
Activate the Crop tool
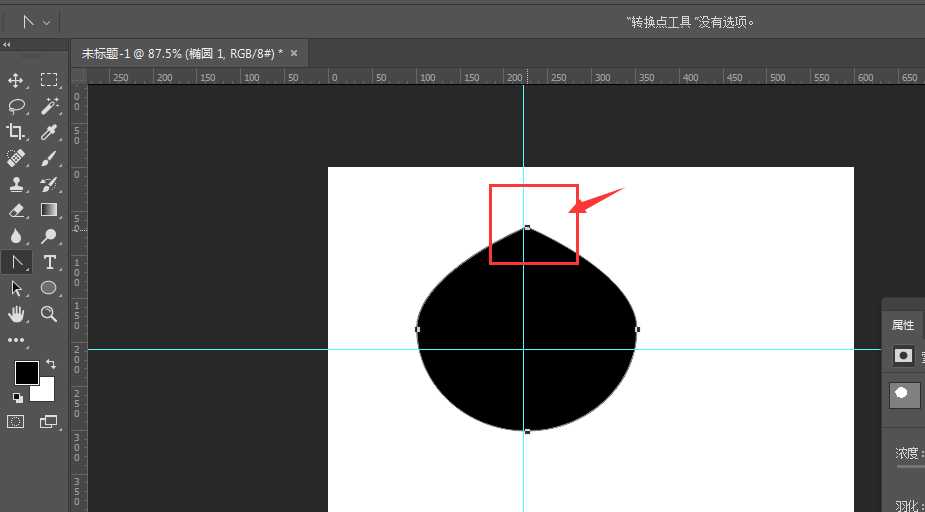tap(16, 132)
